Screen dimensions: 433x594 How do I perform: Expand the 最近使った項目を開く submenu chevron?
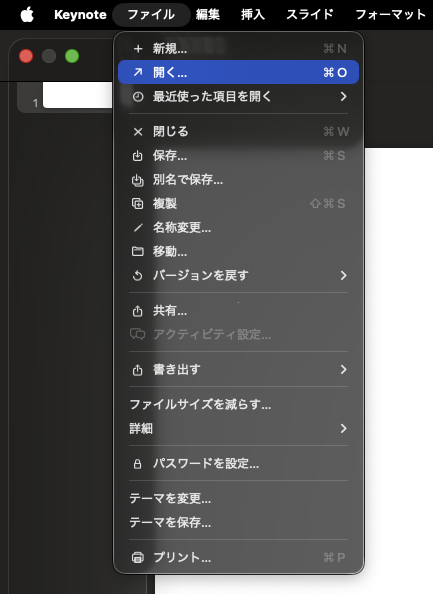click(343, 96)
